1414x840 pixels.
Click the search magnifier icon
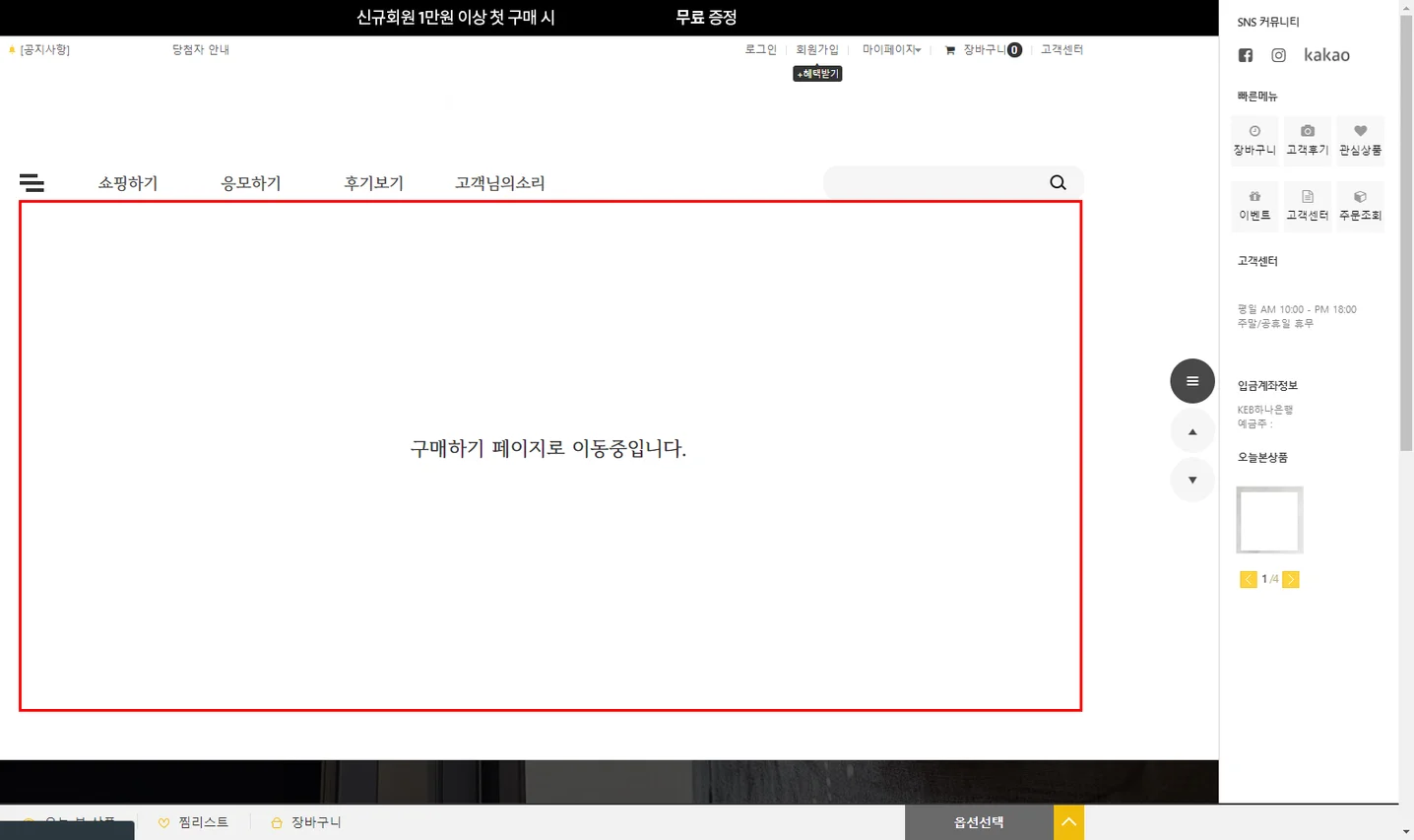[1058, 182]
